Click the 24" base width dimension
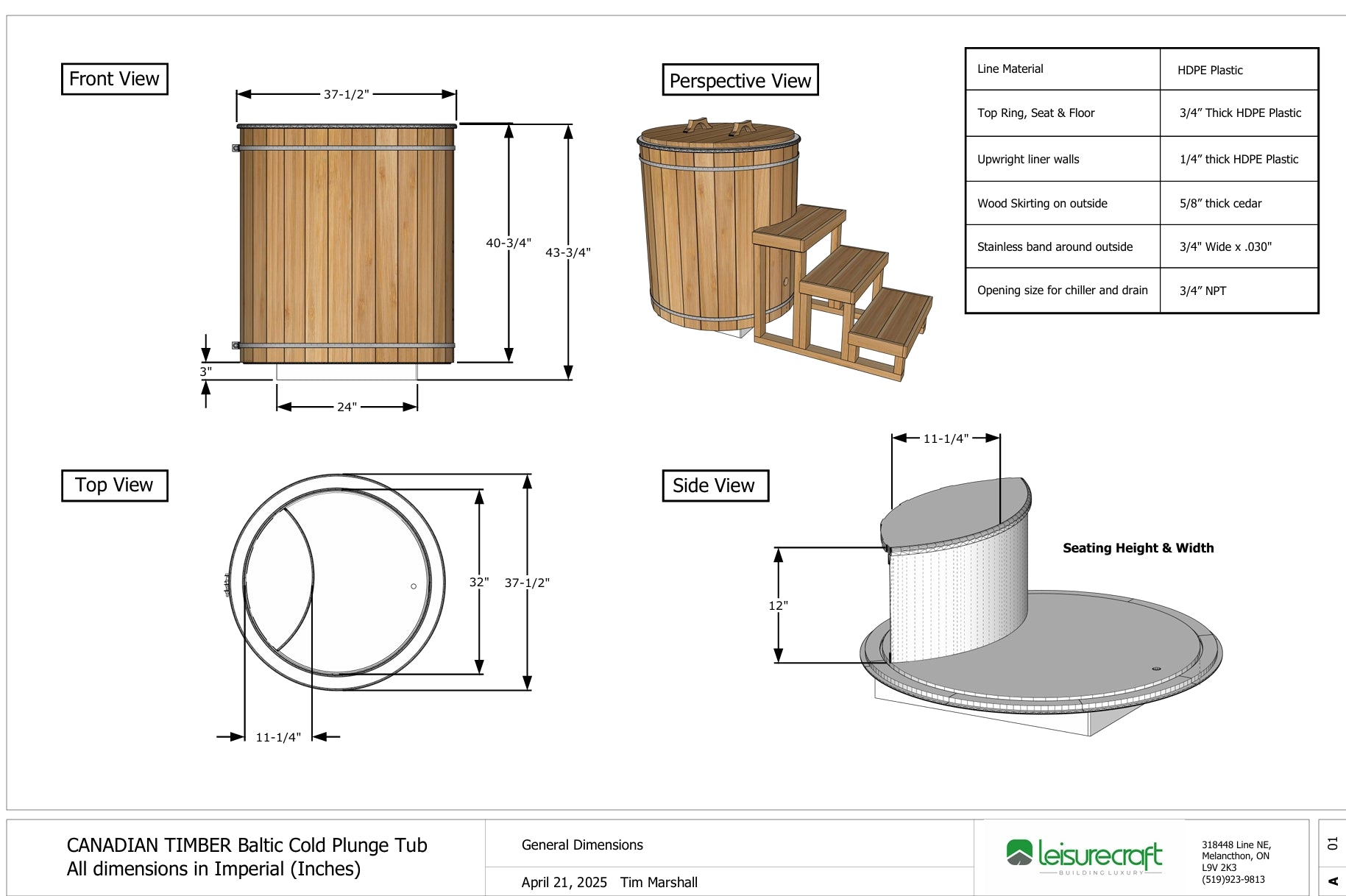The width and height of the screenshot is (1346, 896). 347,407
